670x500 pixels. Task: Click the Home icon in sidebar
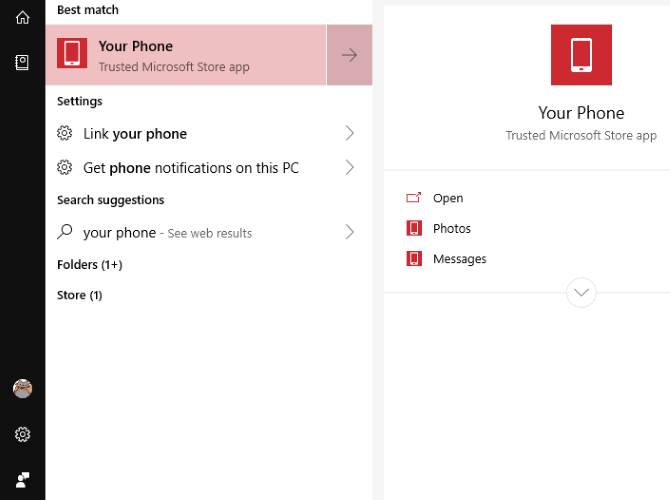coord(22,18)
